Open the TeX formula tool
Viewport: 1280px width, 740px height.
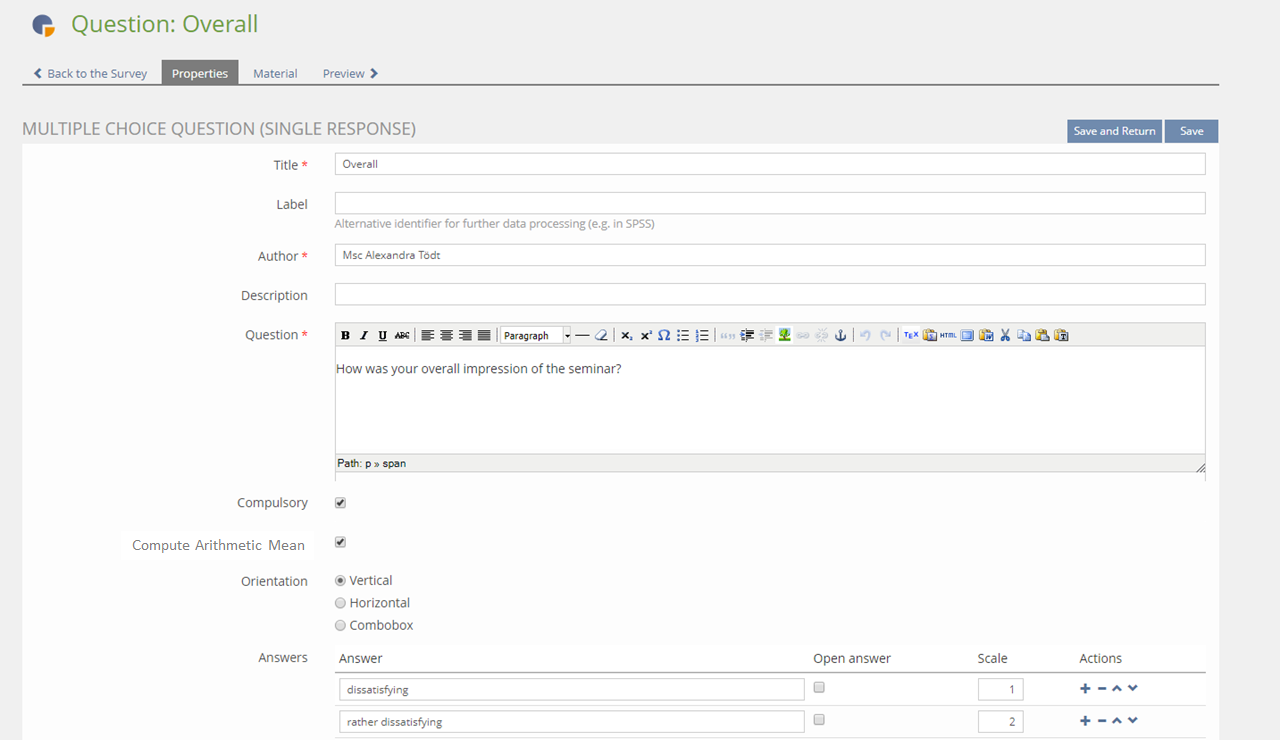click(910, 336)
